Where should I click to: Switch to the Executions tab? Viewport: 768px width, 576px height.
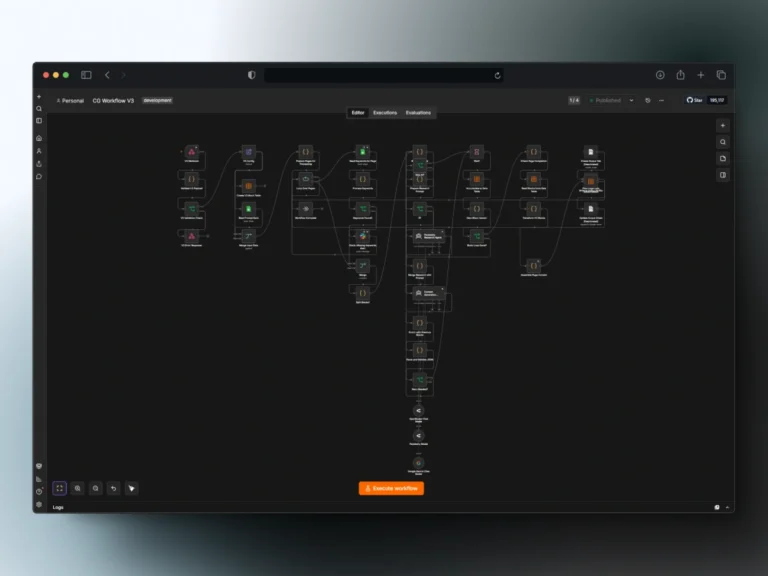pyautogui.click(x=385, y=113)
